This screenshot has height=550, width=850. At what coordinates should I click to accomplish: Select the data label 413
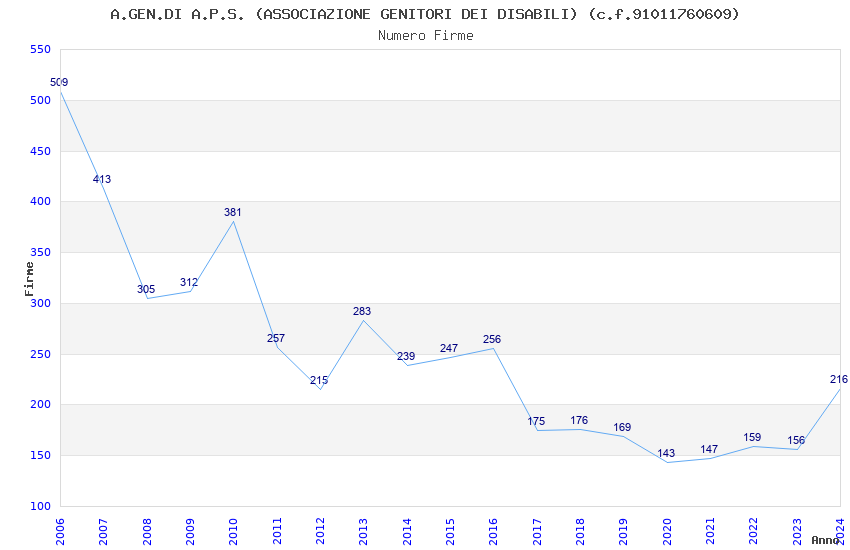click(x=102, y=179)
